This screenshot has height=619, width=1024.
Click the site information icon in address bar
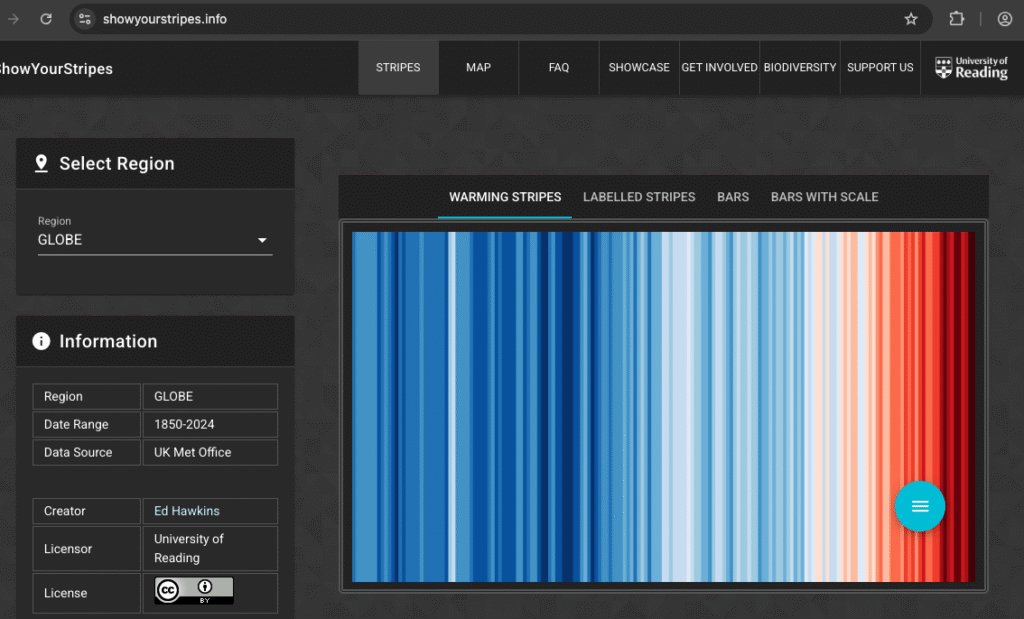coord(85,19)
